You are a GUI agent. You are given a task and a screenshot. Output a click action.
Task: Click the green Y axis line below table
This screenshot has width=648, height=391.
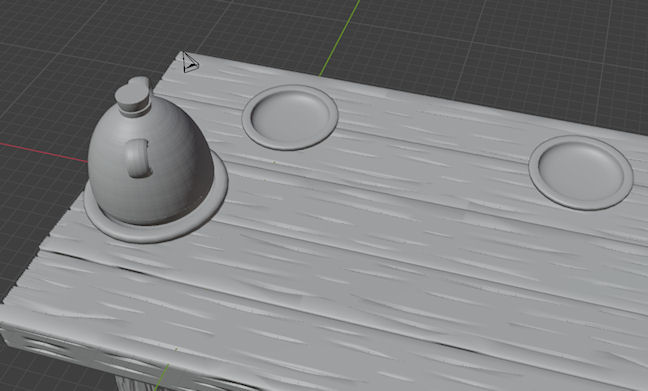pos(162,377)
